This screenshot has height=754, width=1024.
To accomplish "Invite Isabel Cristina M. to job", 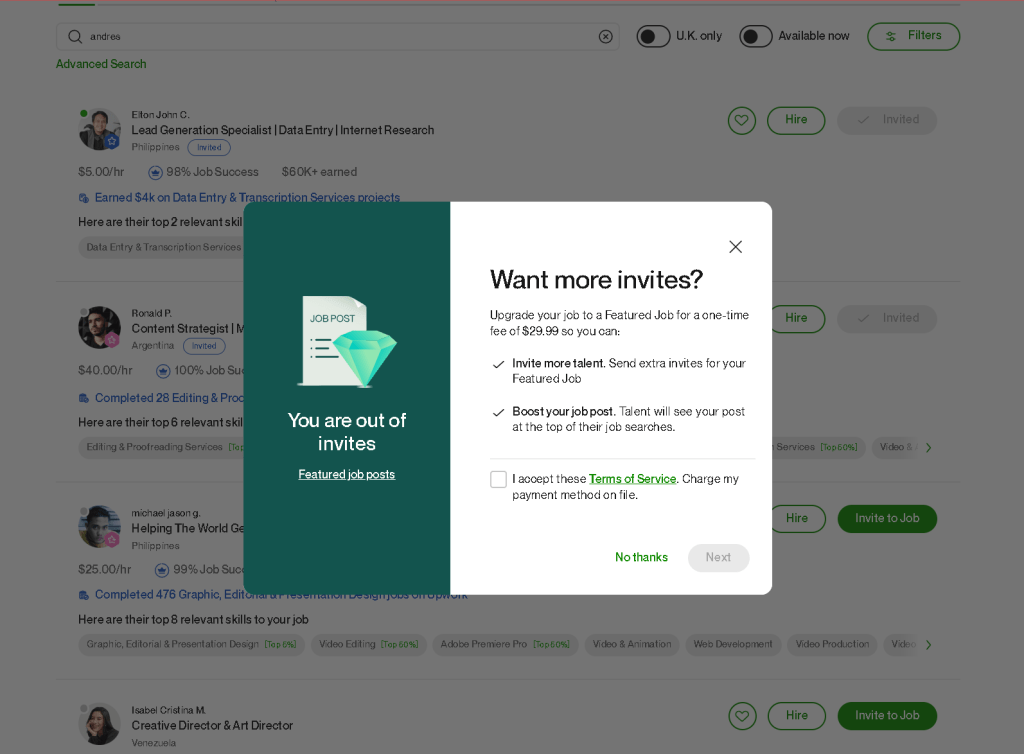I will [887, 716].
